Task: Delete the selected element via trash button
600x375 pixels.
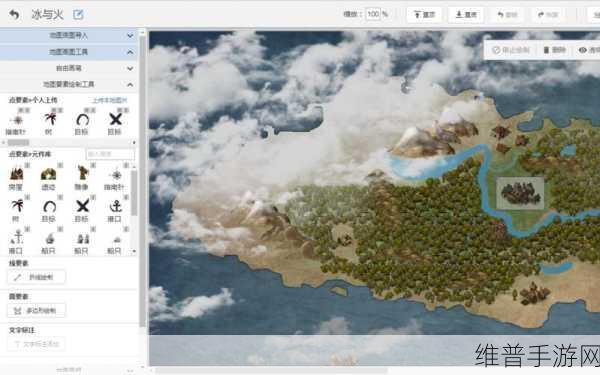Action: pyautogui.click(x=554, y=50)
